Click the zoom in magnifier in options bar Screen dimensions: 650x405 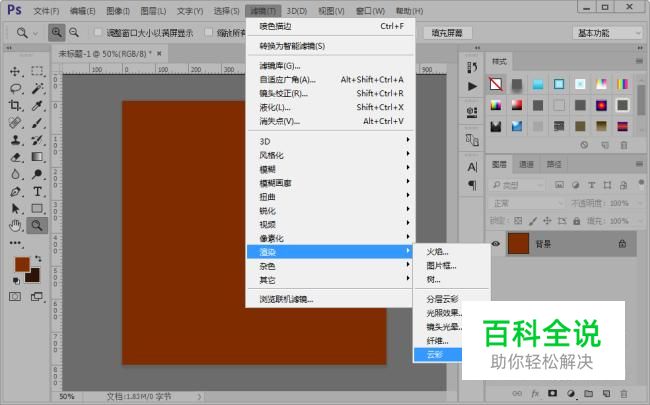click(x=56, y=32)
